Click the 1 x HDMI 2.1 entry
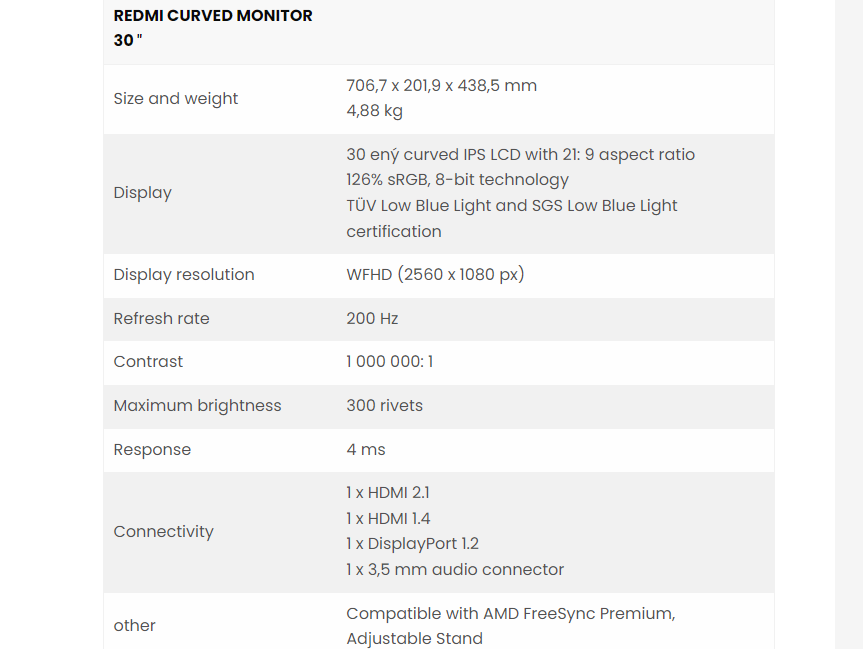 (387, 492)
